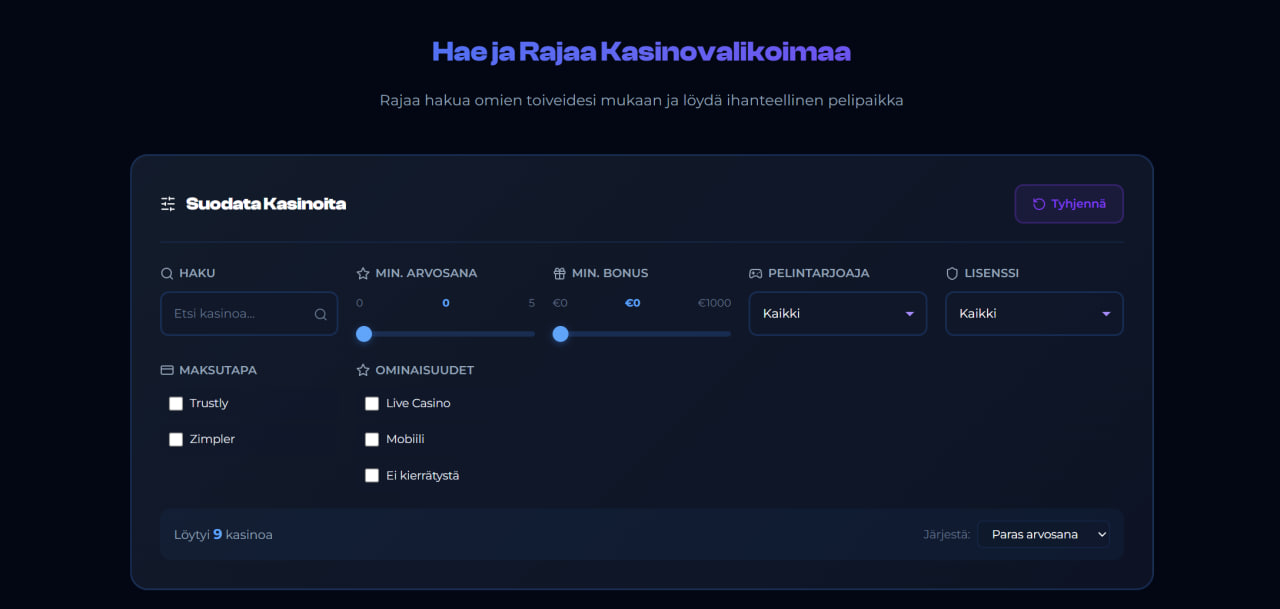Enable the Ei kierrätystä checkbox
The width and height of the screenshot is (1280, 609).
tap(372, 475)
